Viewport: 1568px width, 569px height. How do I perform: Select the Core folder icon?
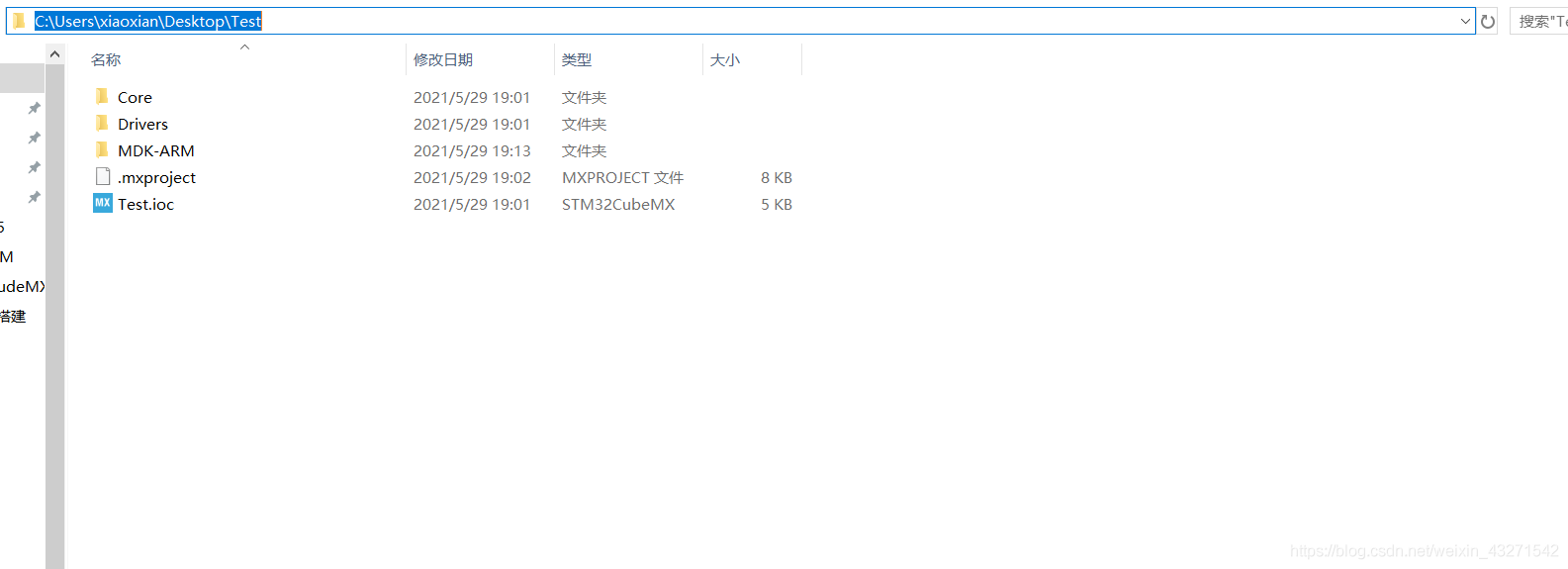[x=102, y=96]
